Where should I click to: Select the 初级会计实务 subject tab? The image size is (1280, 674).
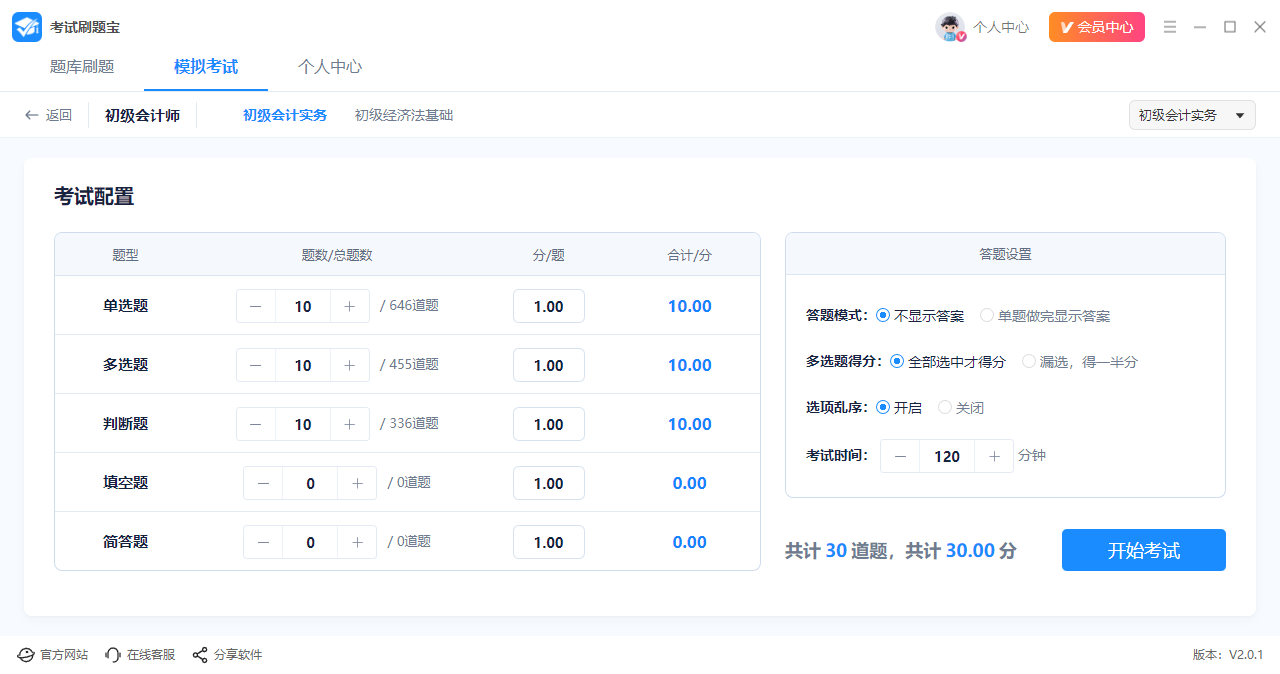[x=285, y=115]
